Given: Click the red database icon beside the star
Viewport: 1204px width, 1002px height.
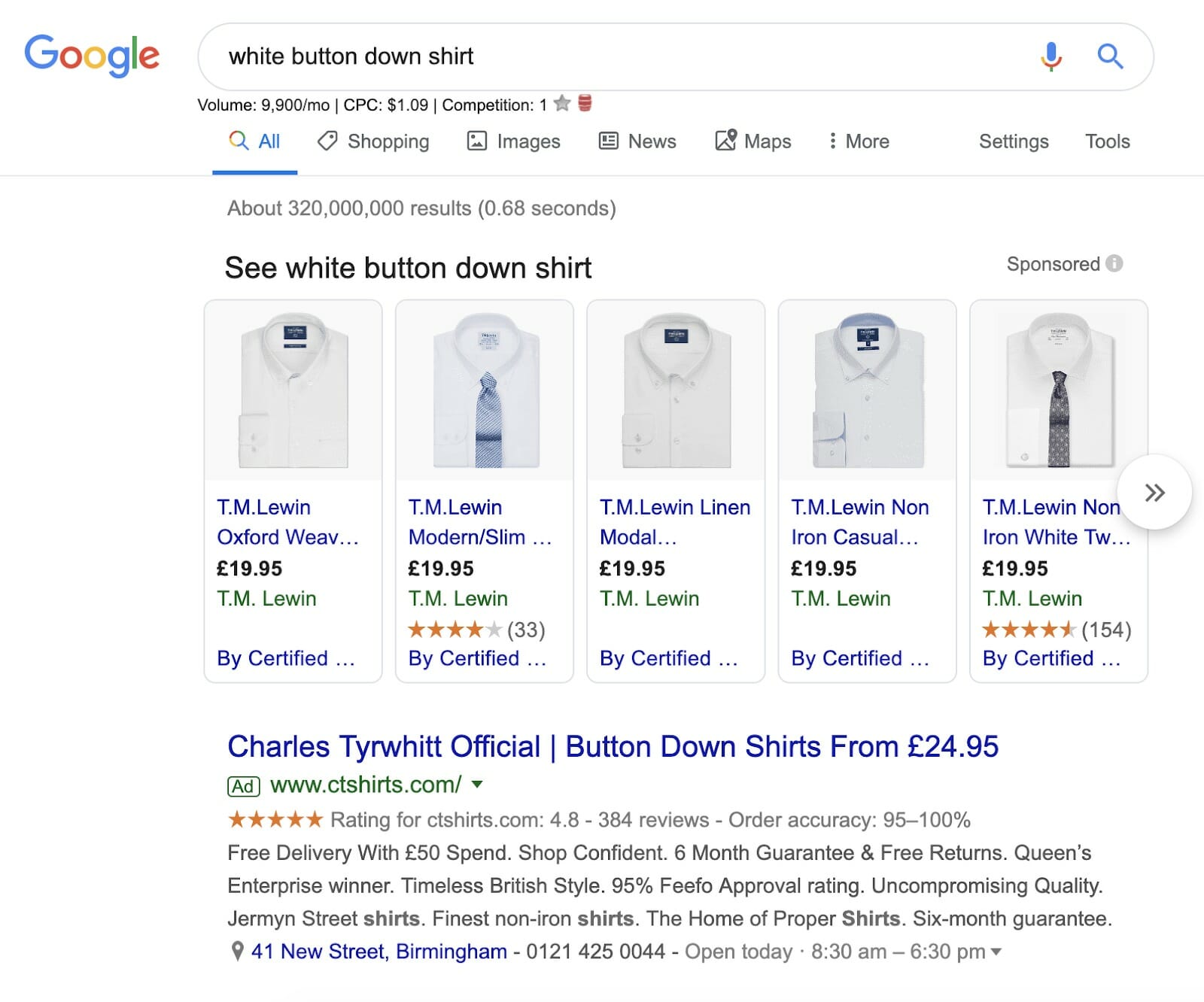Looking at the screenshot, I should tap(585, 104).
